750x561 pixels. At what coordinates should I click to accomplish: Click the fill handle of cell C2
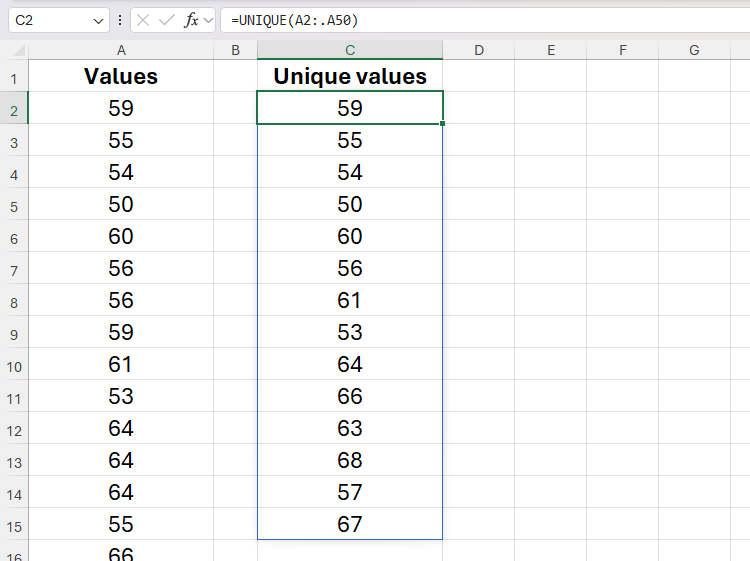(x=442, y=124)
